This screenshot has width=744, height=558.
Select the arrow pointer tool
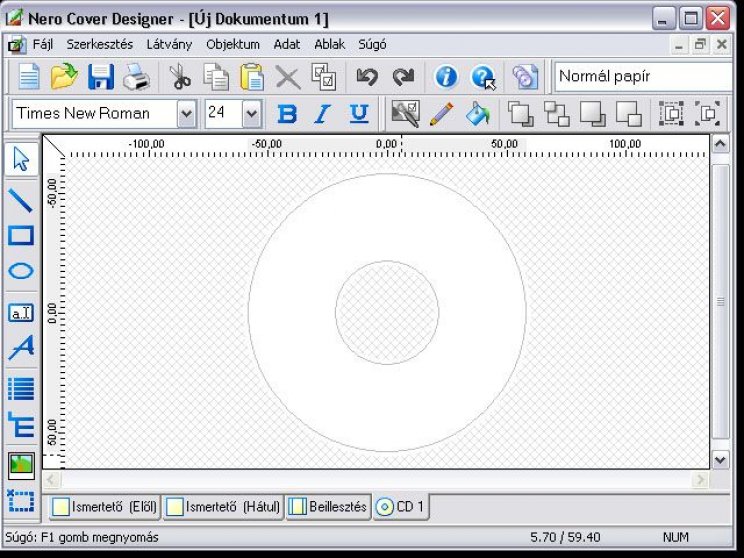(x=21, y=159)
